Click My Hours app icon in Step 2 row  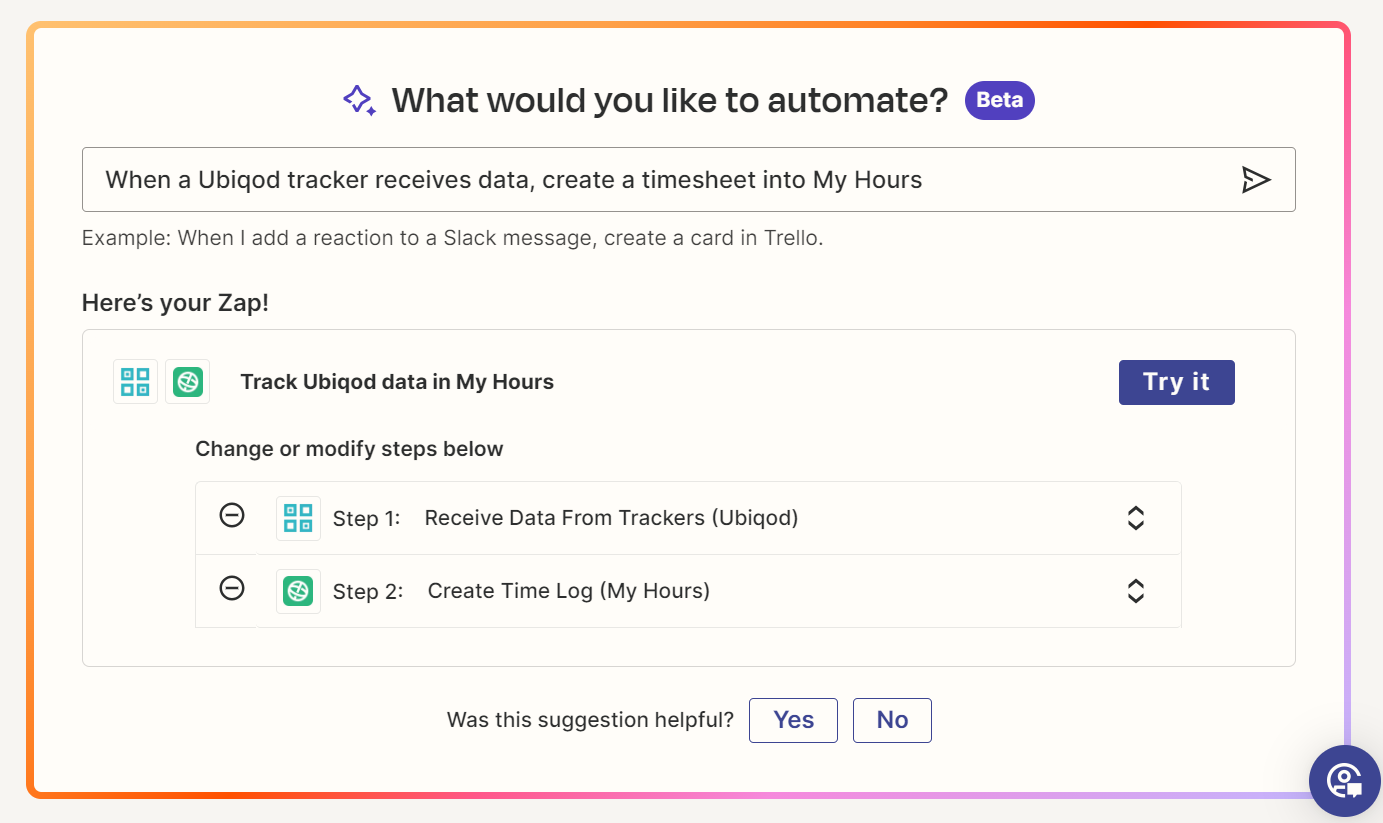pos(298,591)
